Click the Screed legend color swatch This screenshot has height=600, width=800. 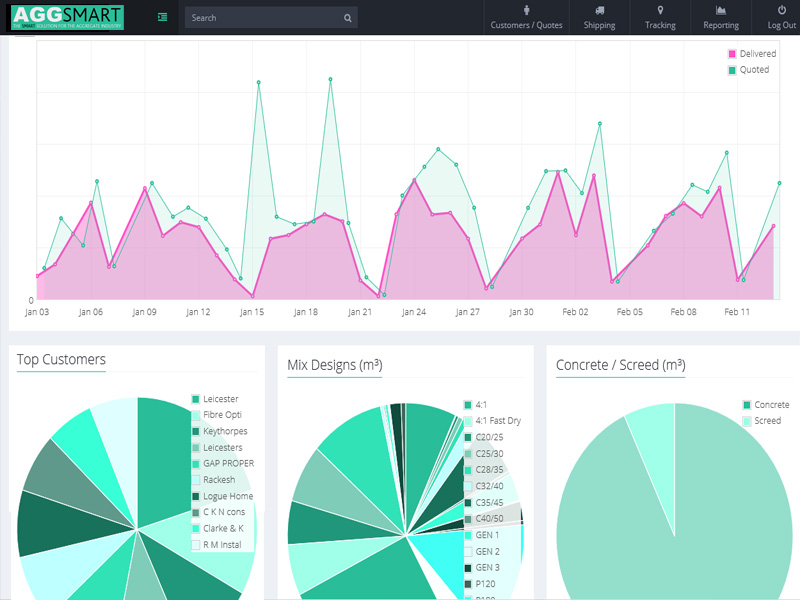(747, 421)
